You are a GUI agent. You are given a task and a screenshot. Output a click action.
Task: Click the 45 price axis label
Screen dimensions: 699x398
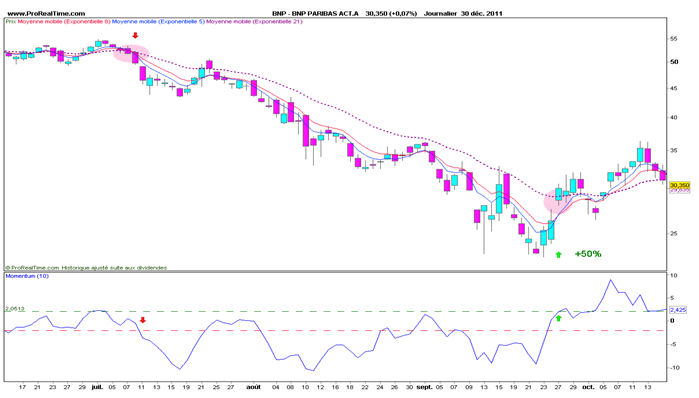pos(673,89)
